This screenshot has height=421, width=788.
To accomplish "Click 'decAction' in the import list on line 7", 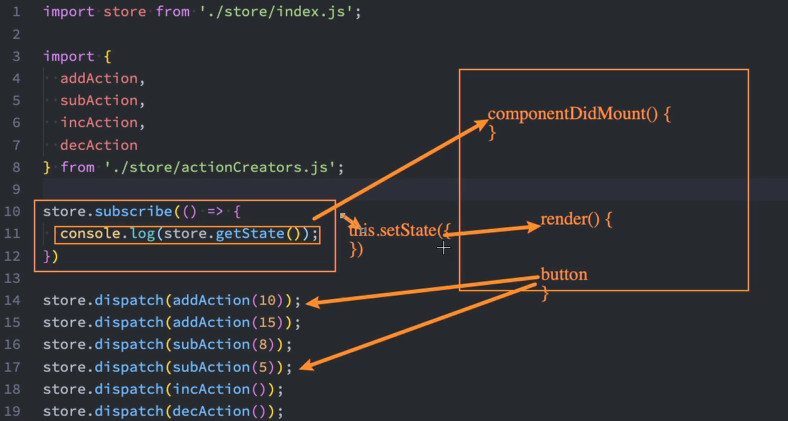I will pyautogui.click(x=99, y=145).
